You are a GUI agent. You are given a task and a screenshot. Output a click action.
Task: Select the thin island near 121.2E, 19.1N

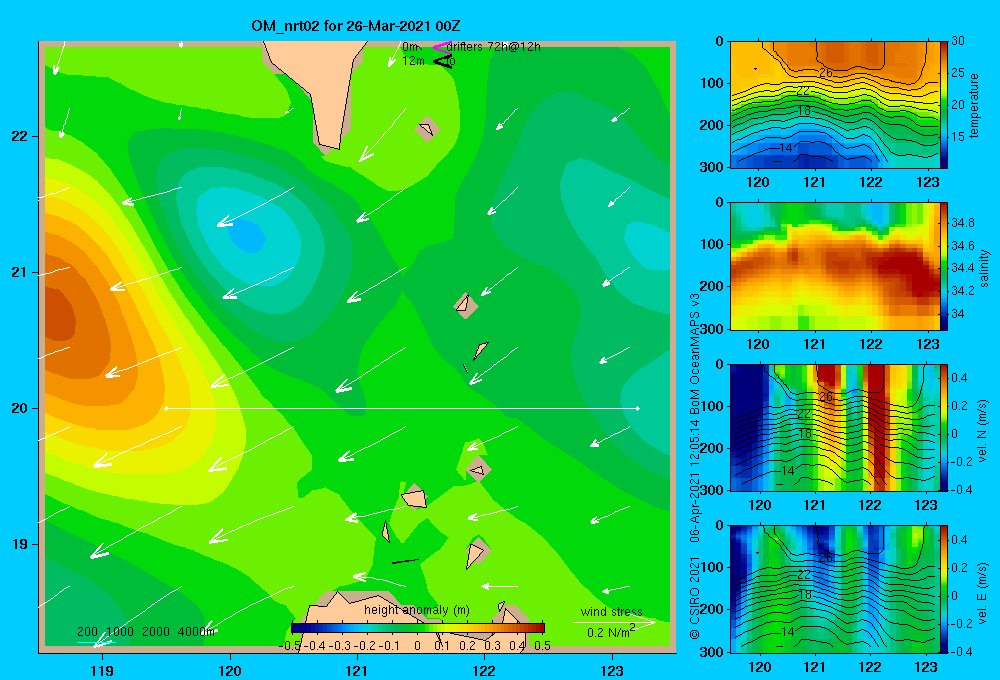[x=386, y=531]
